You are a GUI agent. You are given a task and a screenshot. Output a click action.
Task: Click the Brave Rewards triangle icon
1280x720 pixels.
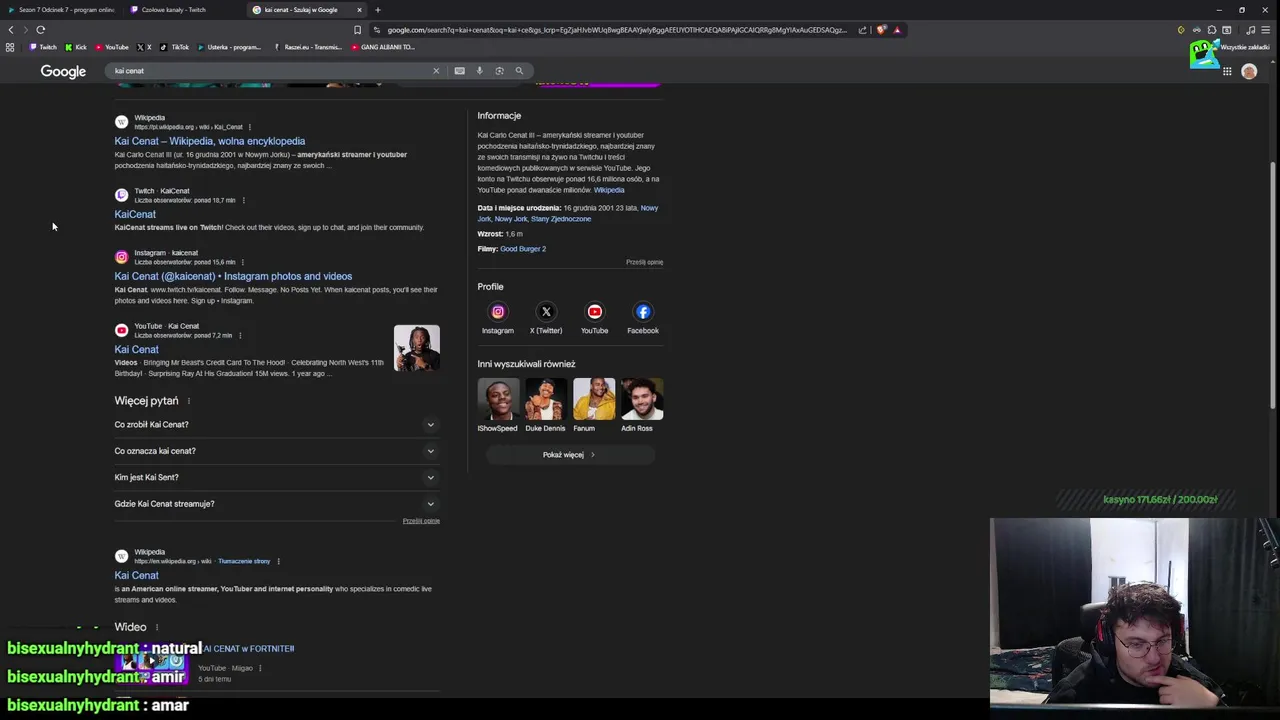[897, 30]
